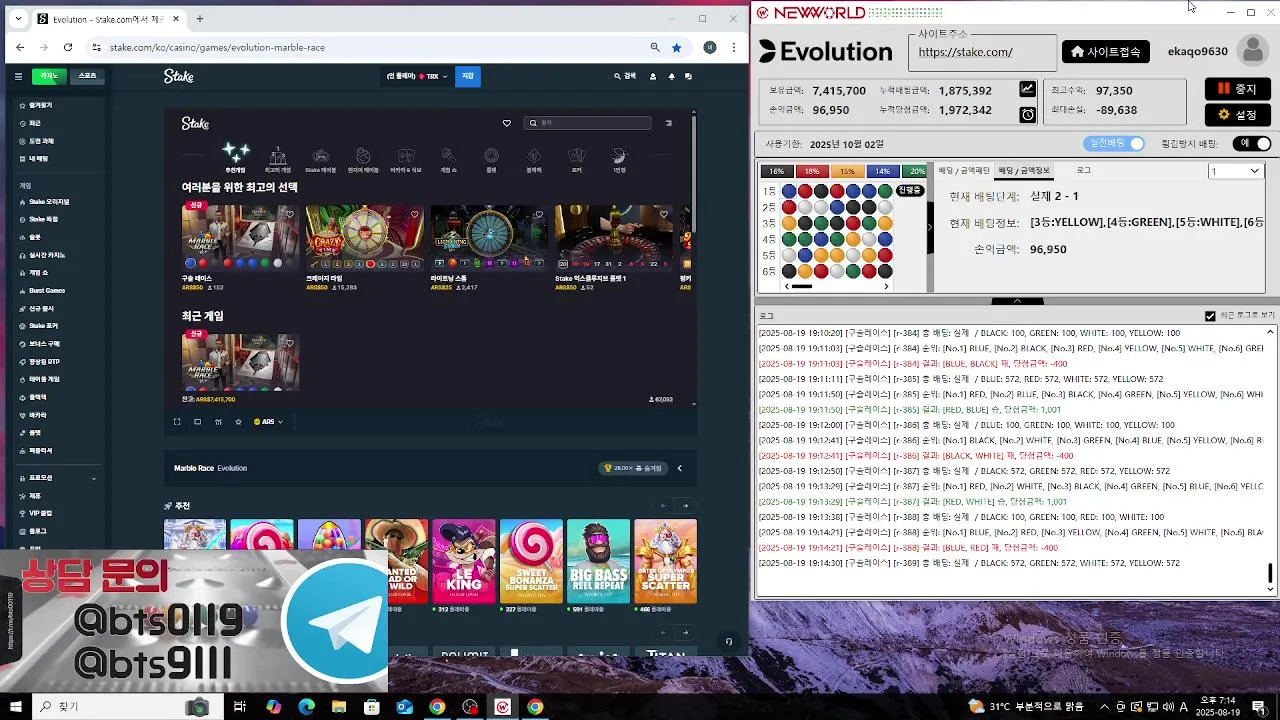Open the Le King slot thumbnail
Screen dimensions: 1280x720
463,561
